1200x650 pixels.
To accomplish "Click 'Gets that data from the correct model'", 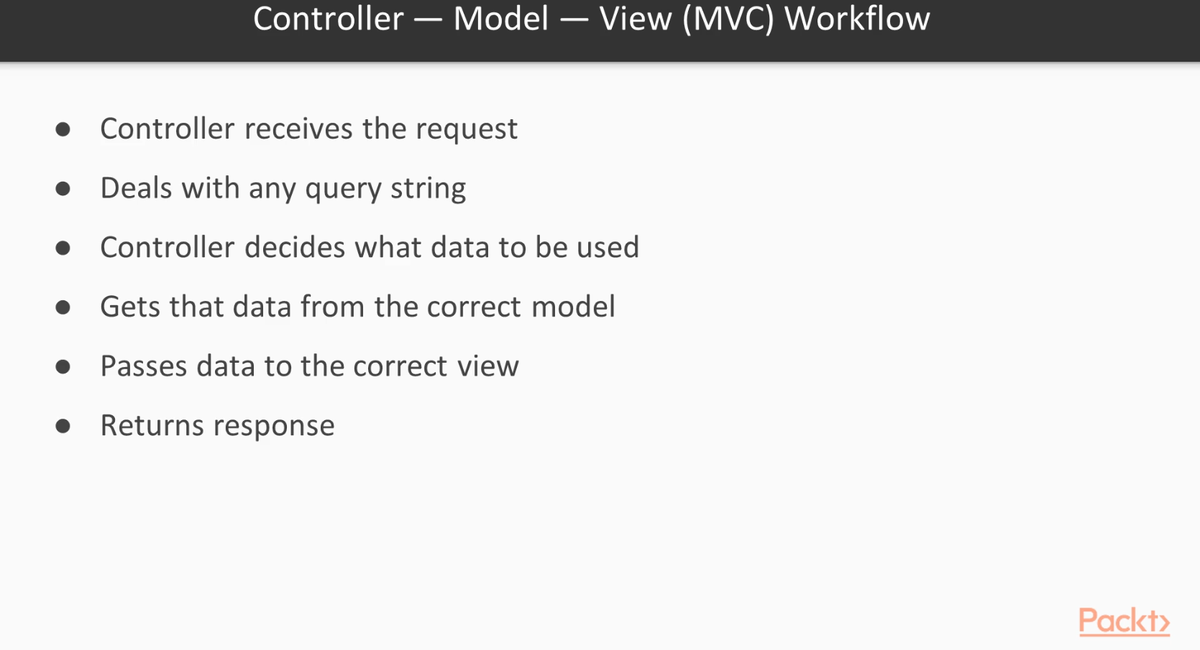I will point(357,307).
